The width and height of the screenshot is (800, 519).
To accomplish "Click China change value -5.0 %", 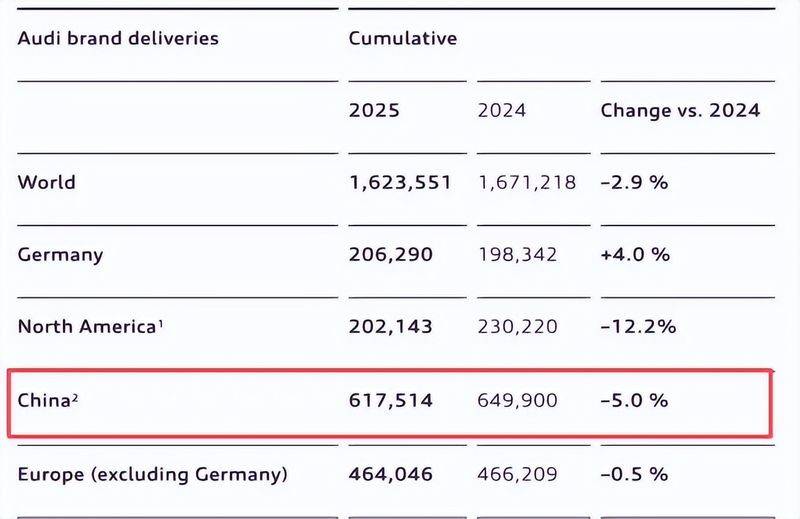I will [x=634, y=400].
